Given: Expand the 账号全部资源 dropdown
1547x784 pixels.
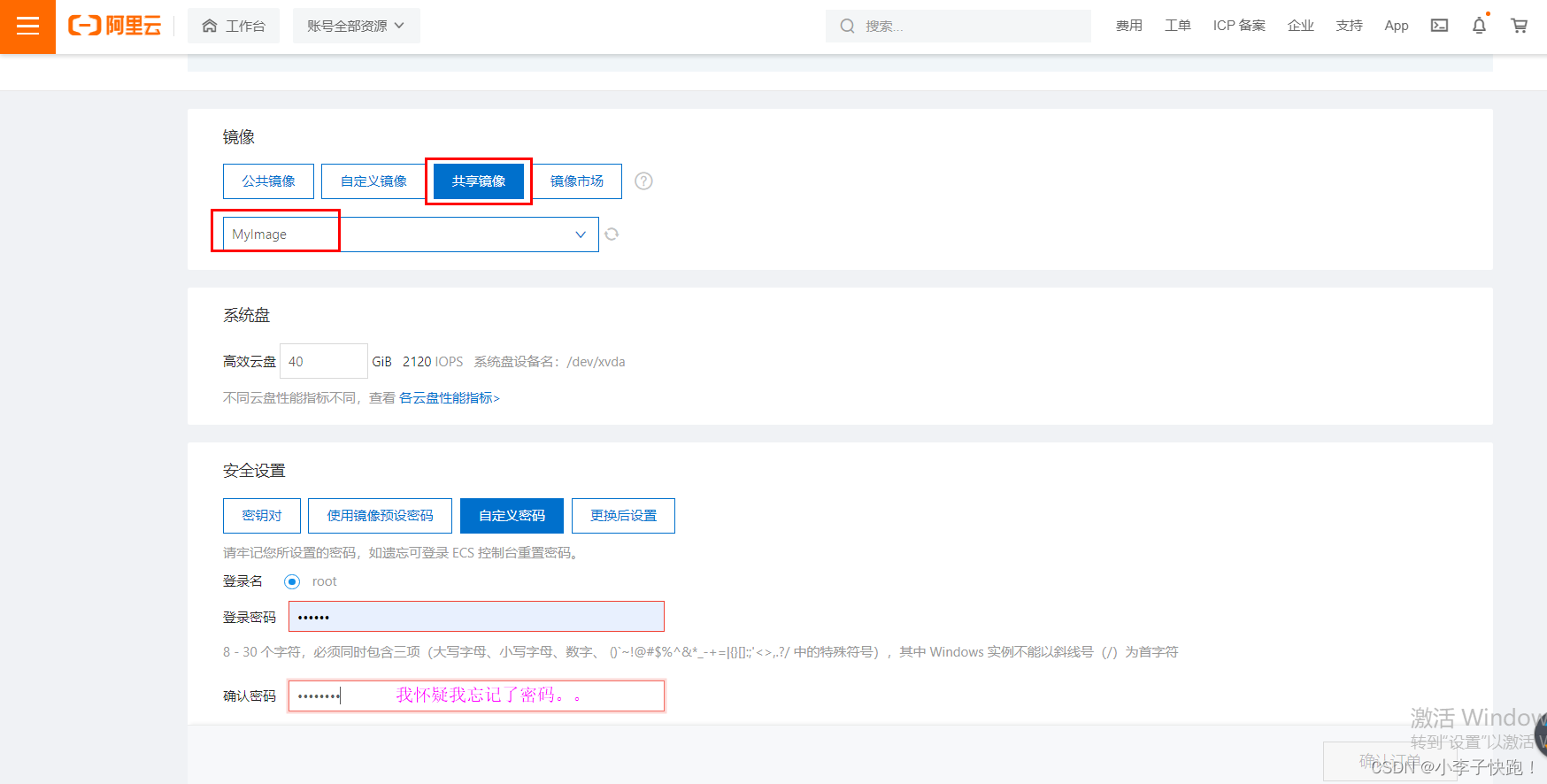Looking at the screenshot, I should (x=356, y=26).
